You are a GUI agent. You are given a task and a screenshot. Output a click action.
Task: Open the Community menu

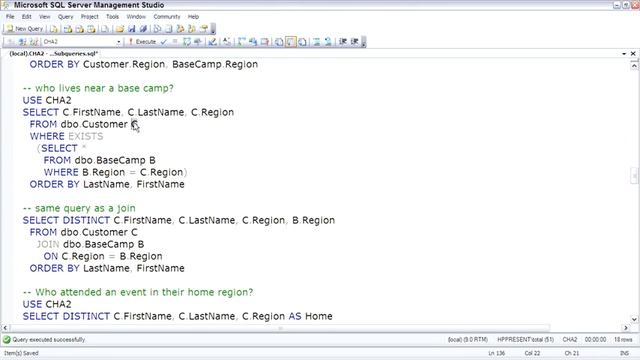[x=167, y=17]
